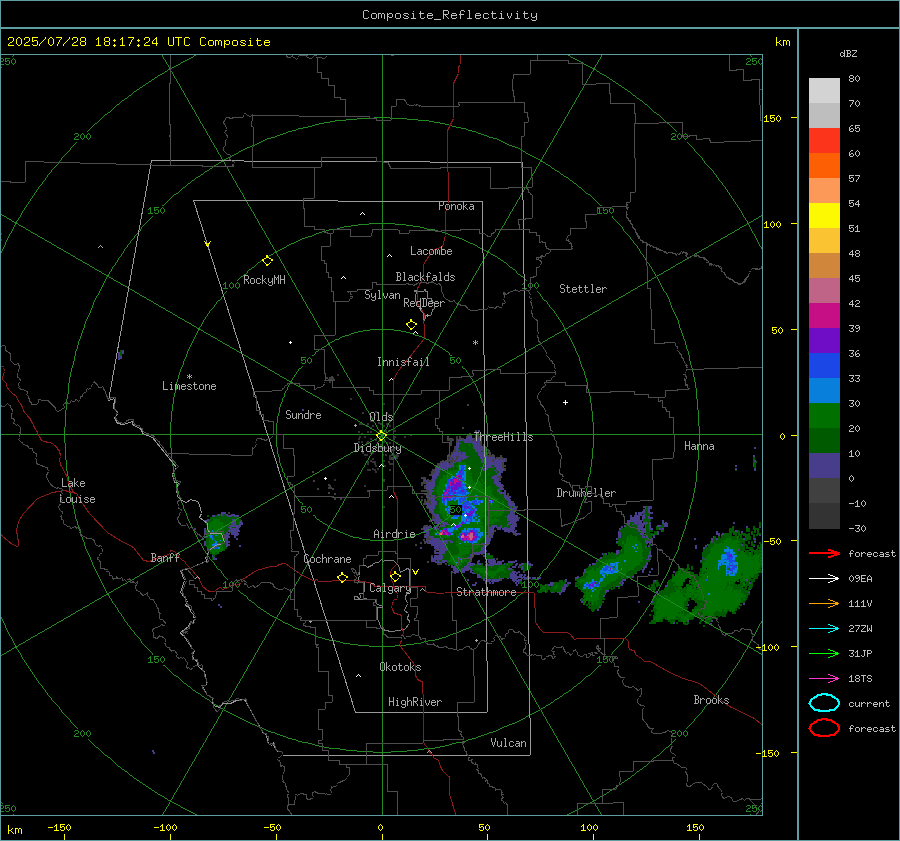
Task: Click the Ponoka town label
Action: tap(456, 207)
